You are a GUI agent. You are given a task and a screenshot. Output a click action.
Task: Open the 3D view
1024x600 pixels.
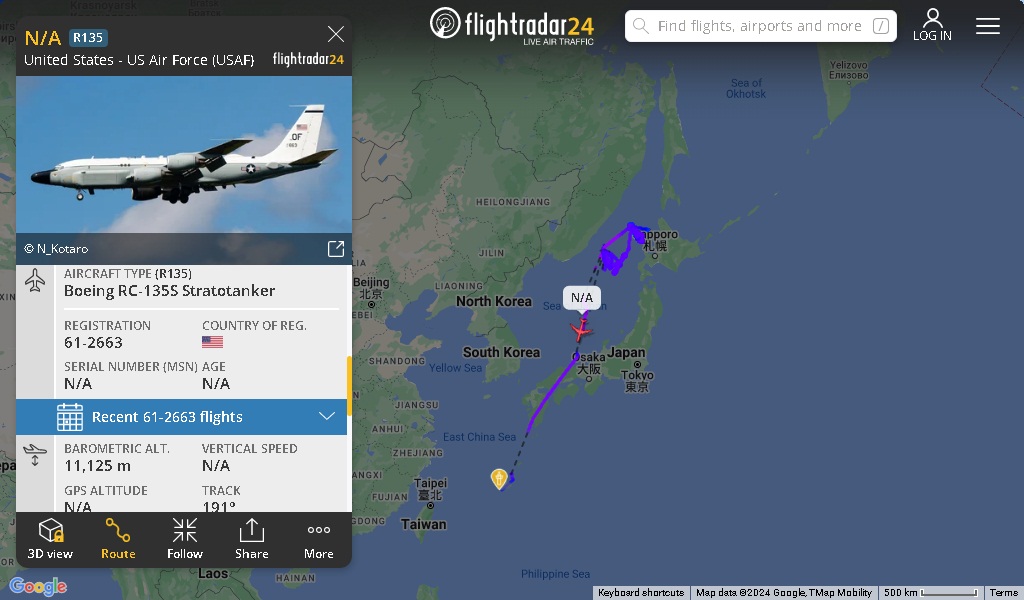50,539
